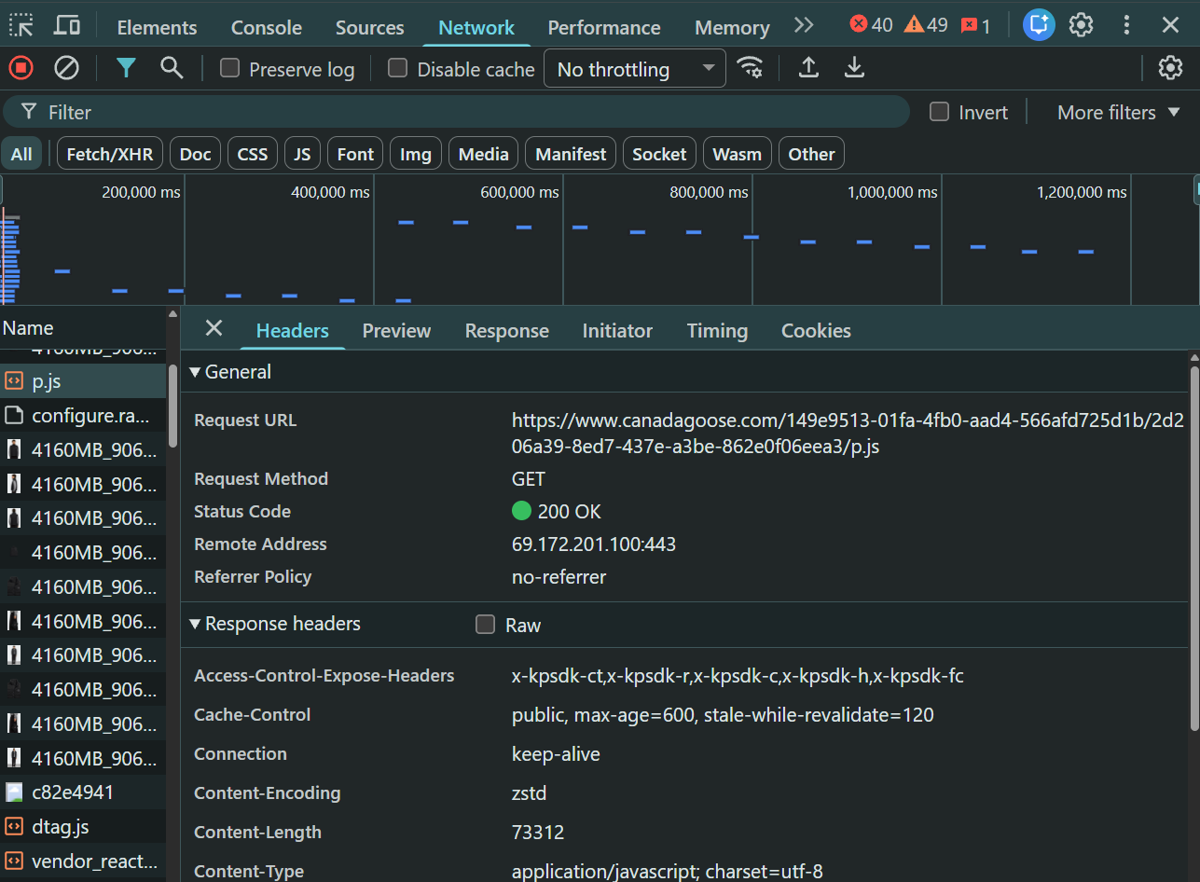Filter requests by Font type

[355, 154]
